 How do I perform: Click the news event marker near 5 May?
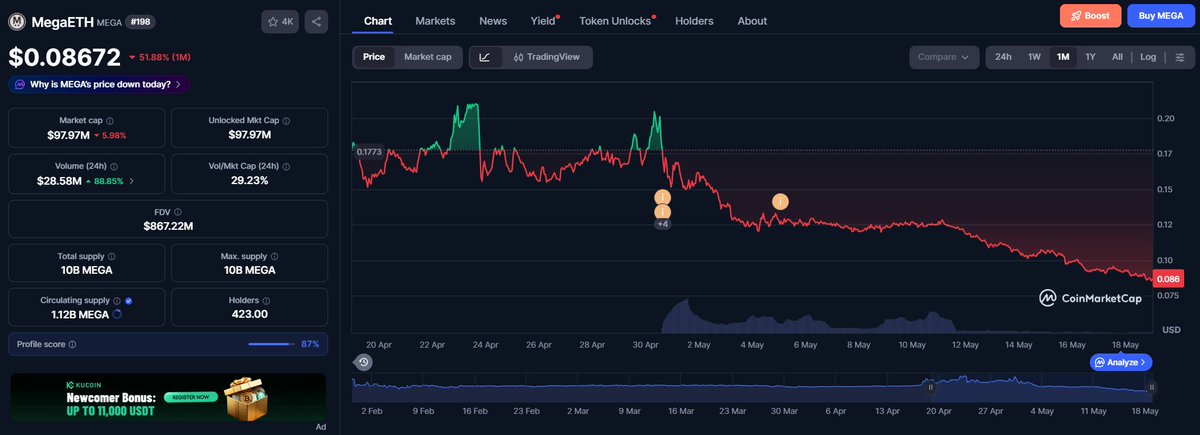tap(780, 201)
